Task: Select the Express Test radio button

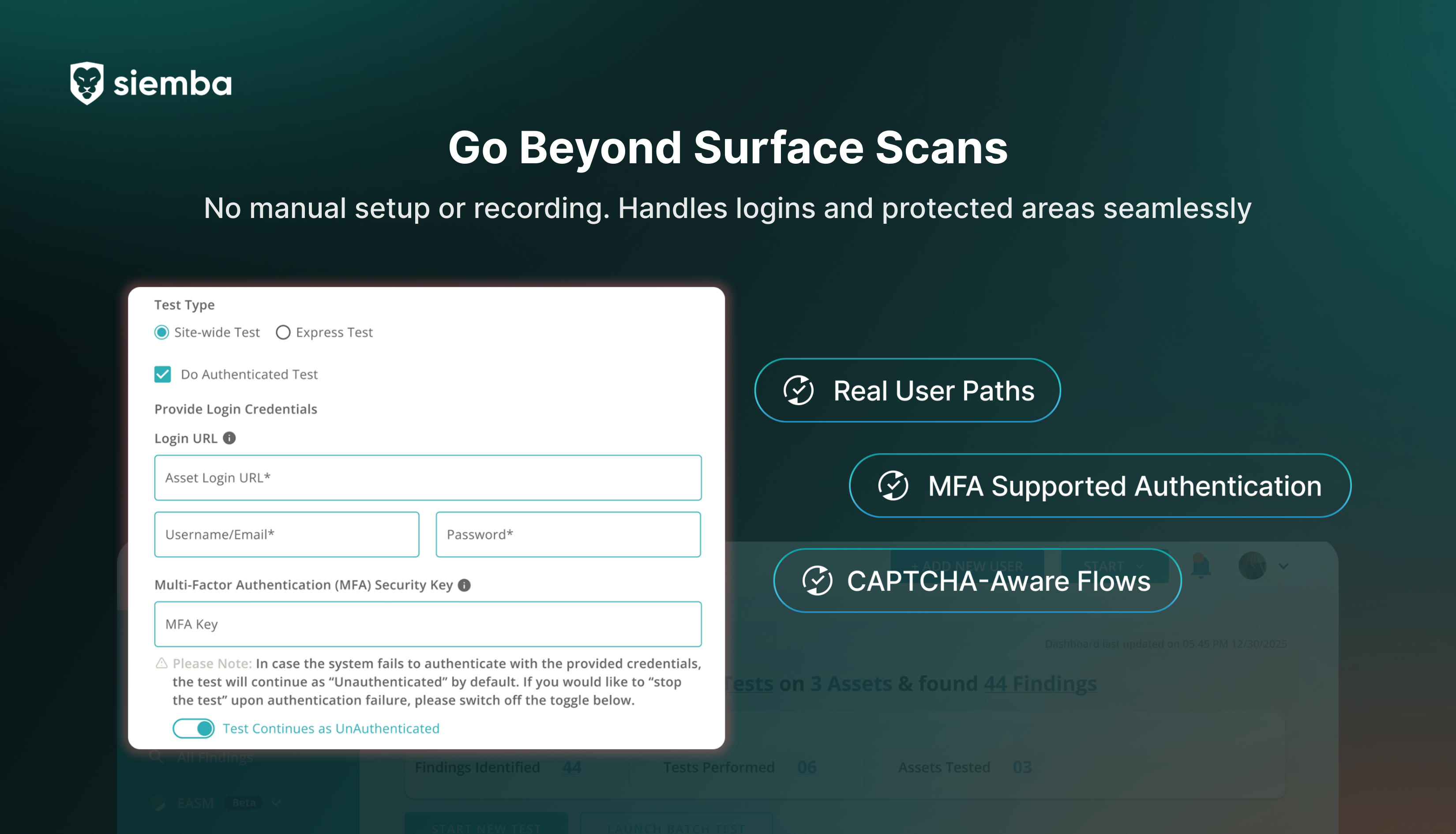Action: pyautogui.click(x=283, y=332)
